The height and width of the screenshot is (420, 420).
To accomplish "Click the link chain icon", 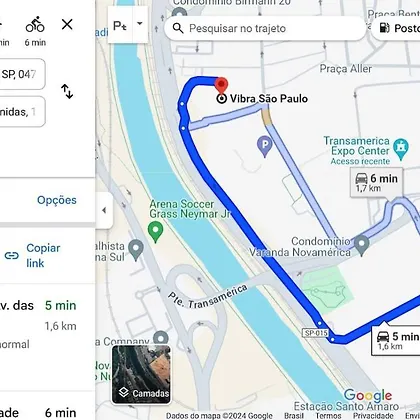I will [12, 256].
